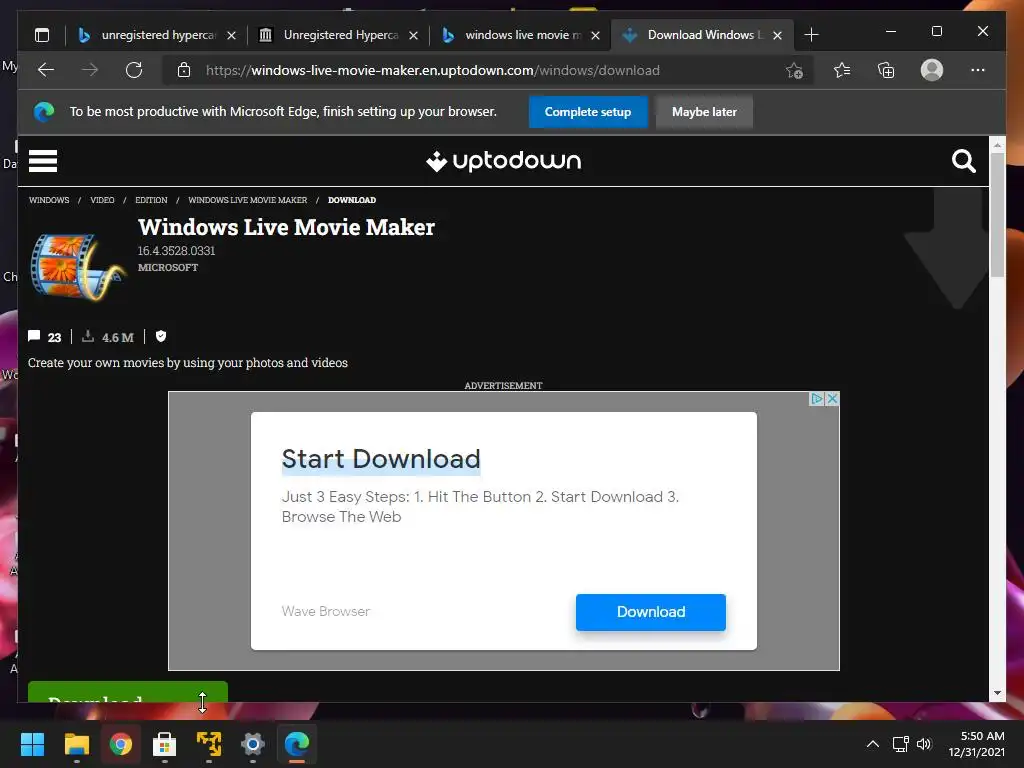The height and width of the screenshot is (768, 1024).
Task: Click the 4.6 M downloads count
Action: point(118,338)
